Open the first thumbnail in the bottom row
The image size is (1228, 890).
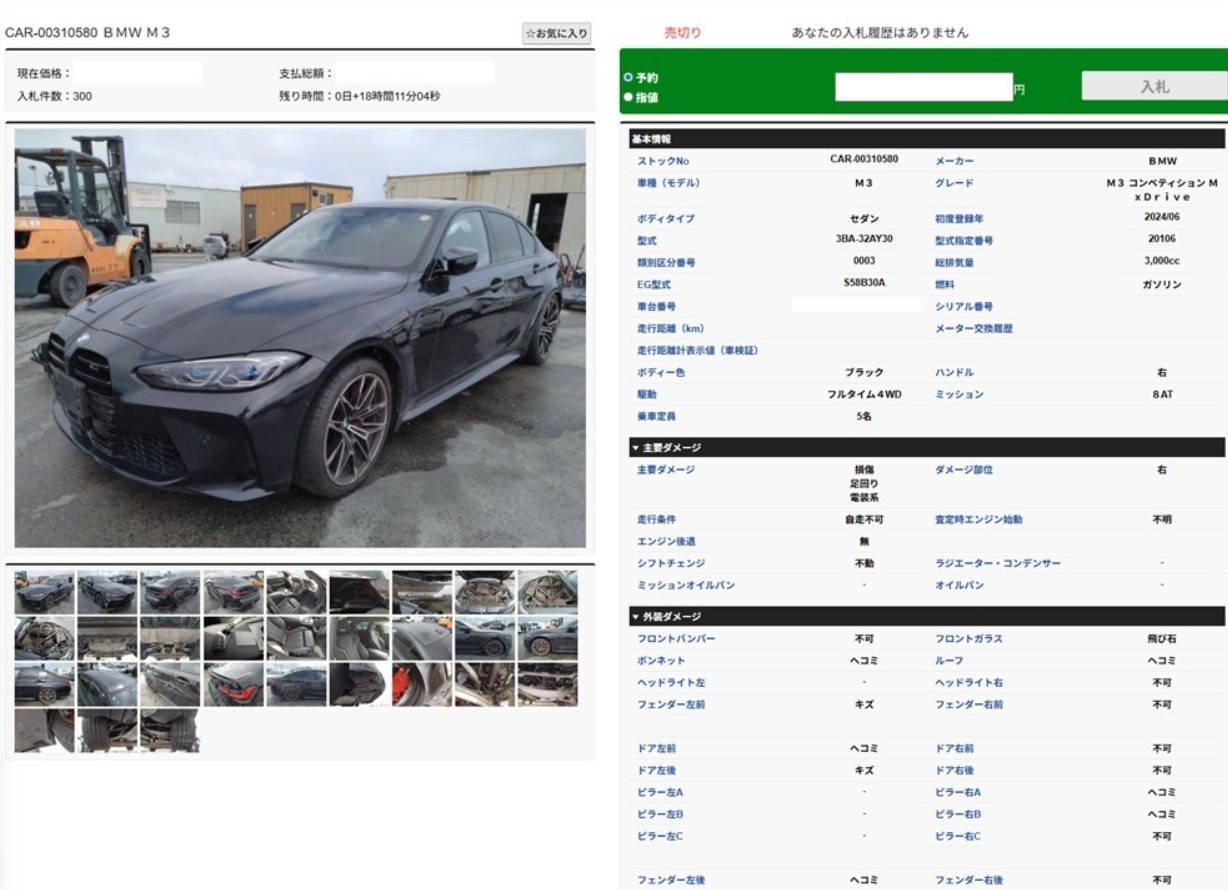(x=44, y=730)
